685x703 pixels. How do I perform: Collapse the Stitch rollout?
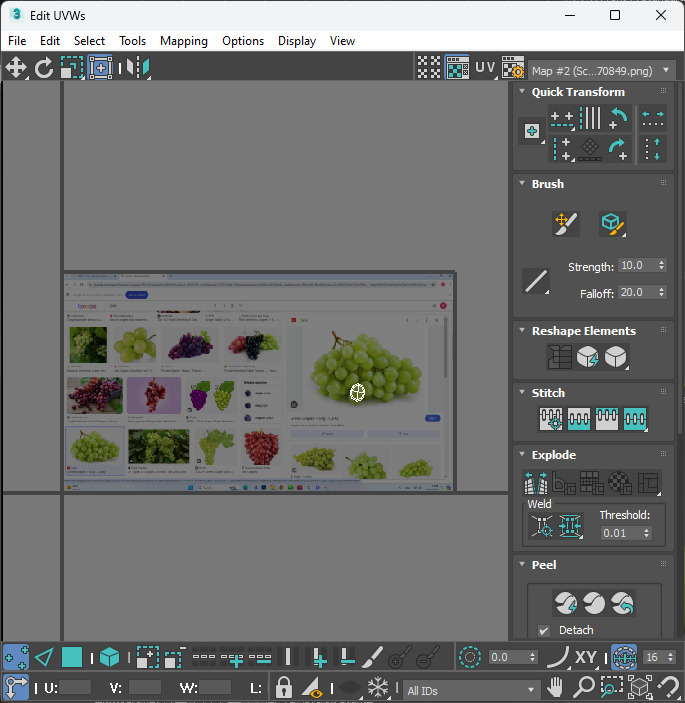pyautogui.click(x=522, y=392)
